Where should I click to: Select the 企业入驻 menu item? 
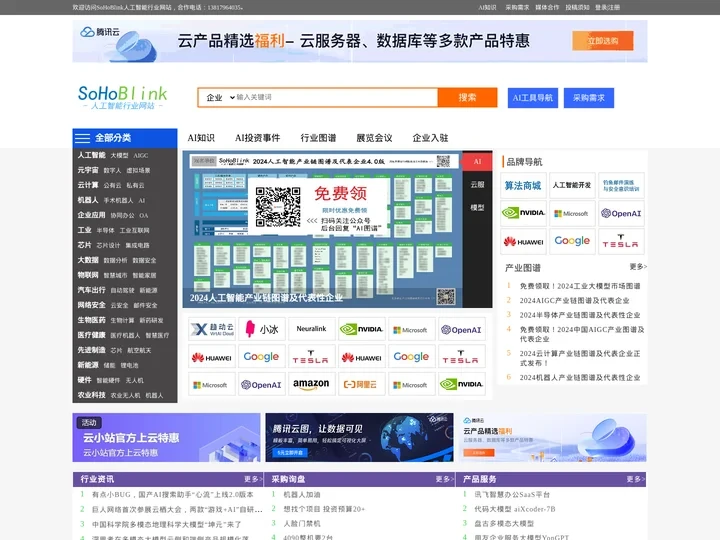click(430, 138)
